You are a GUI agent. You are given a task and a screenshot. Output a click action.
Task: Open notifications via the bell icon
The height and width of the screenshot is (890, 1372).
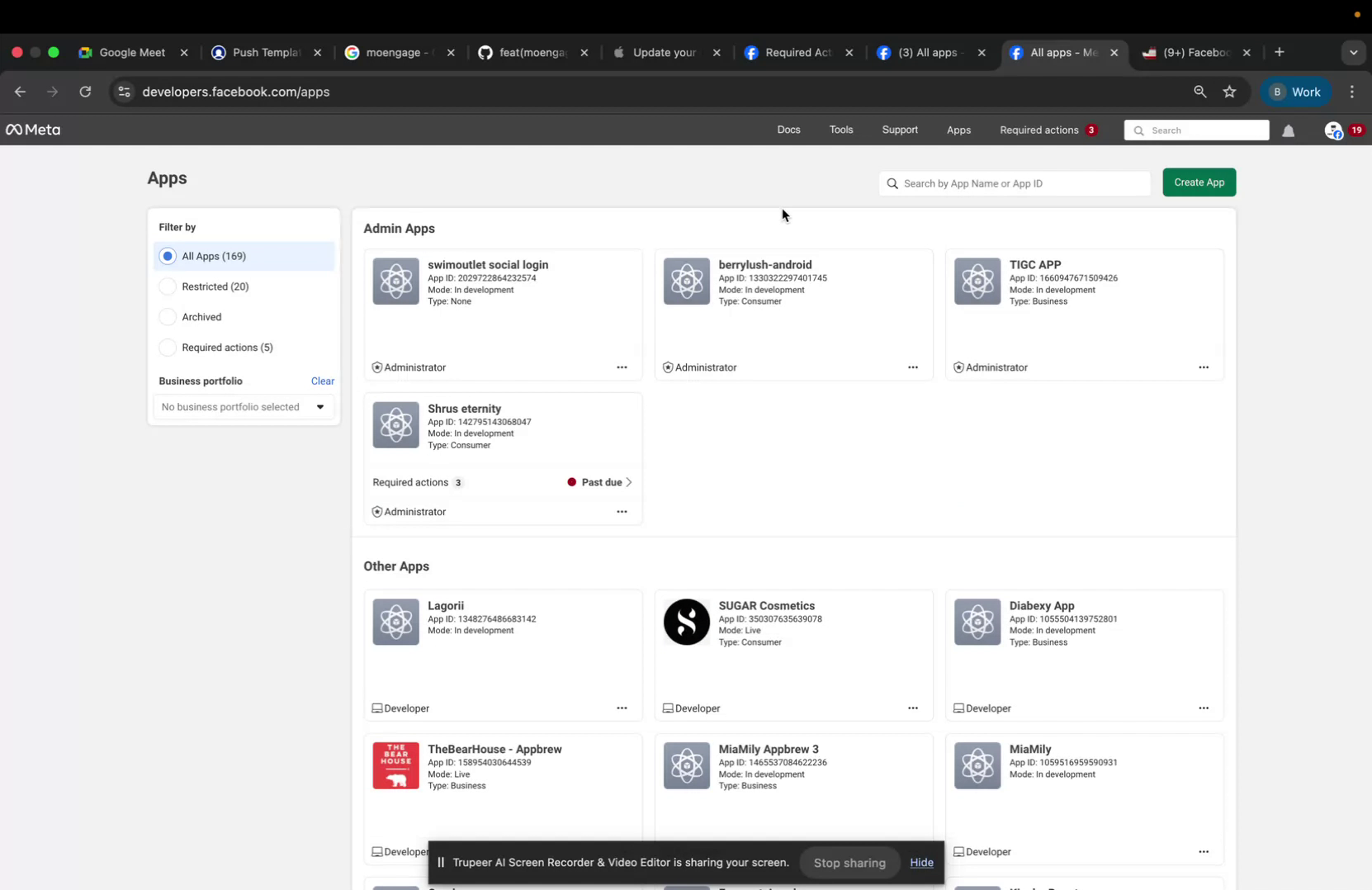(x=1289, y=130)
